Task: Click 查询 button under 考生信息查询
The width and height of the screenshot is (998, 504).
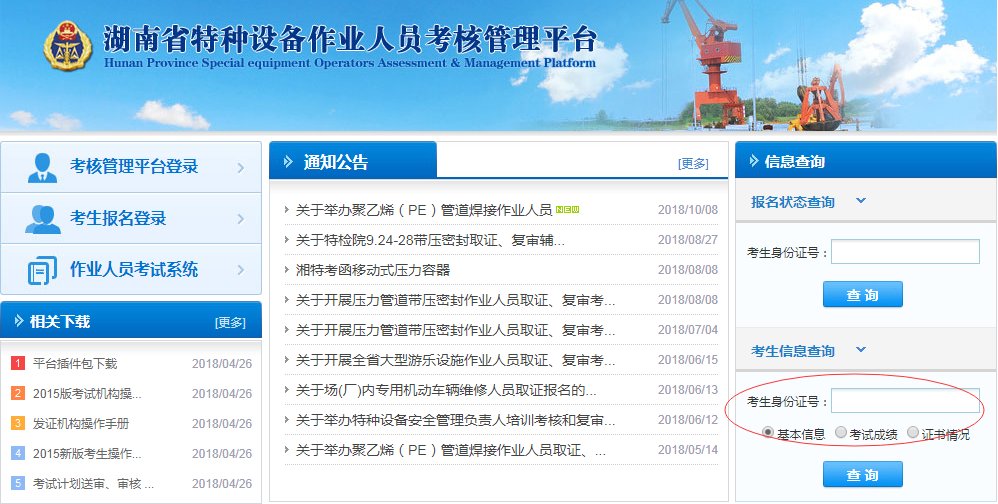Action: 862,475
